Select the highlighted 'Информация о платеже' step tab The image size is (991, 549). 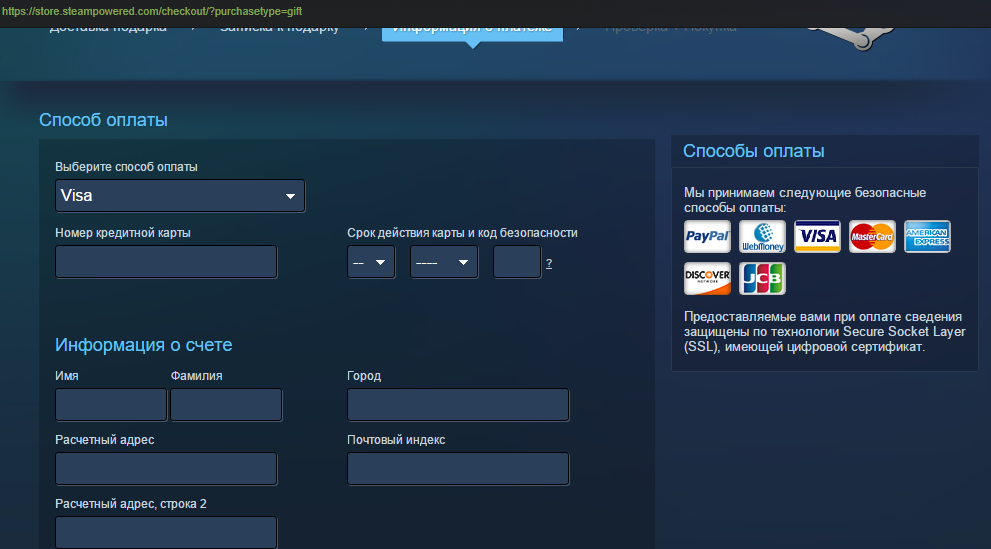tap(472, 27)
